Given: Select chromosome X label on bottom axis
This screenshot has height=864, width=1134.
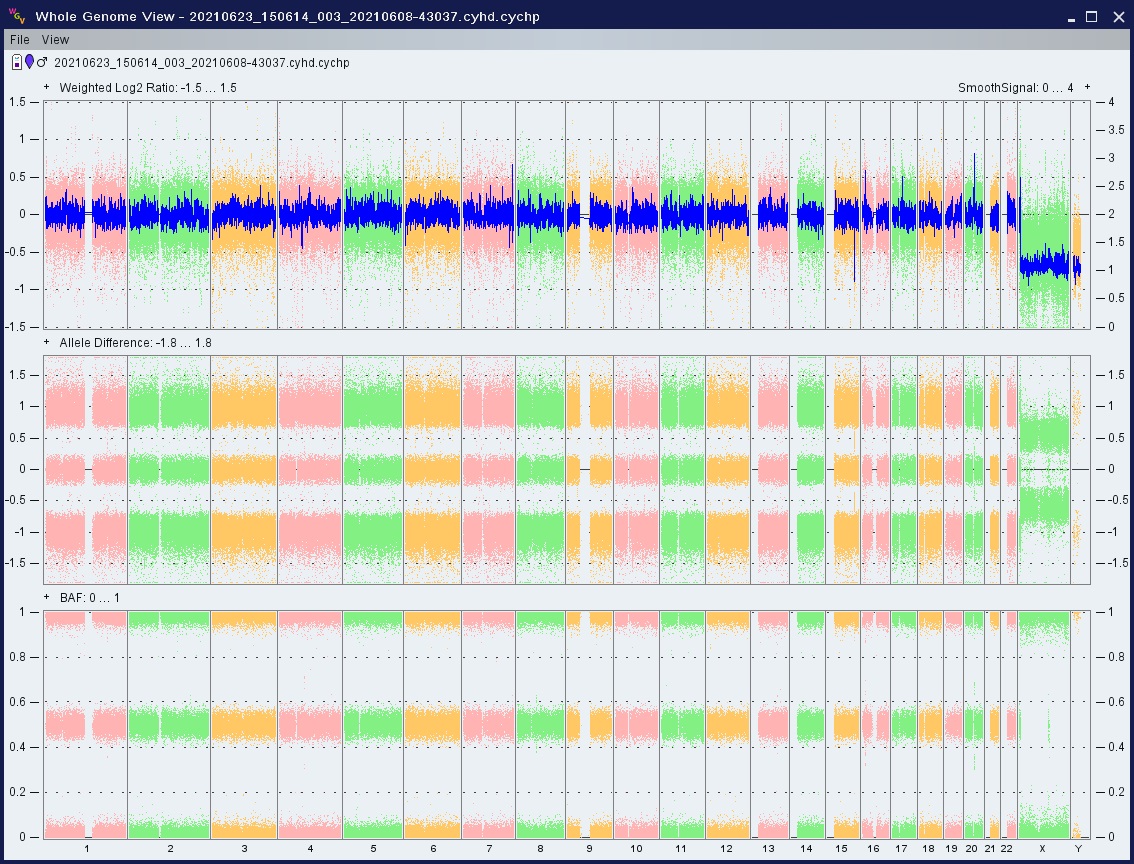Looking at the screenshot, I should [1042, 849].
